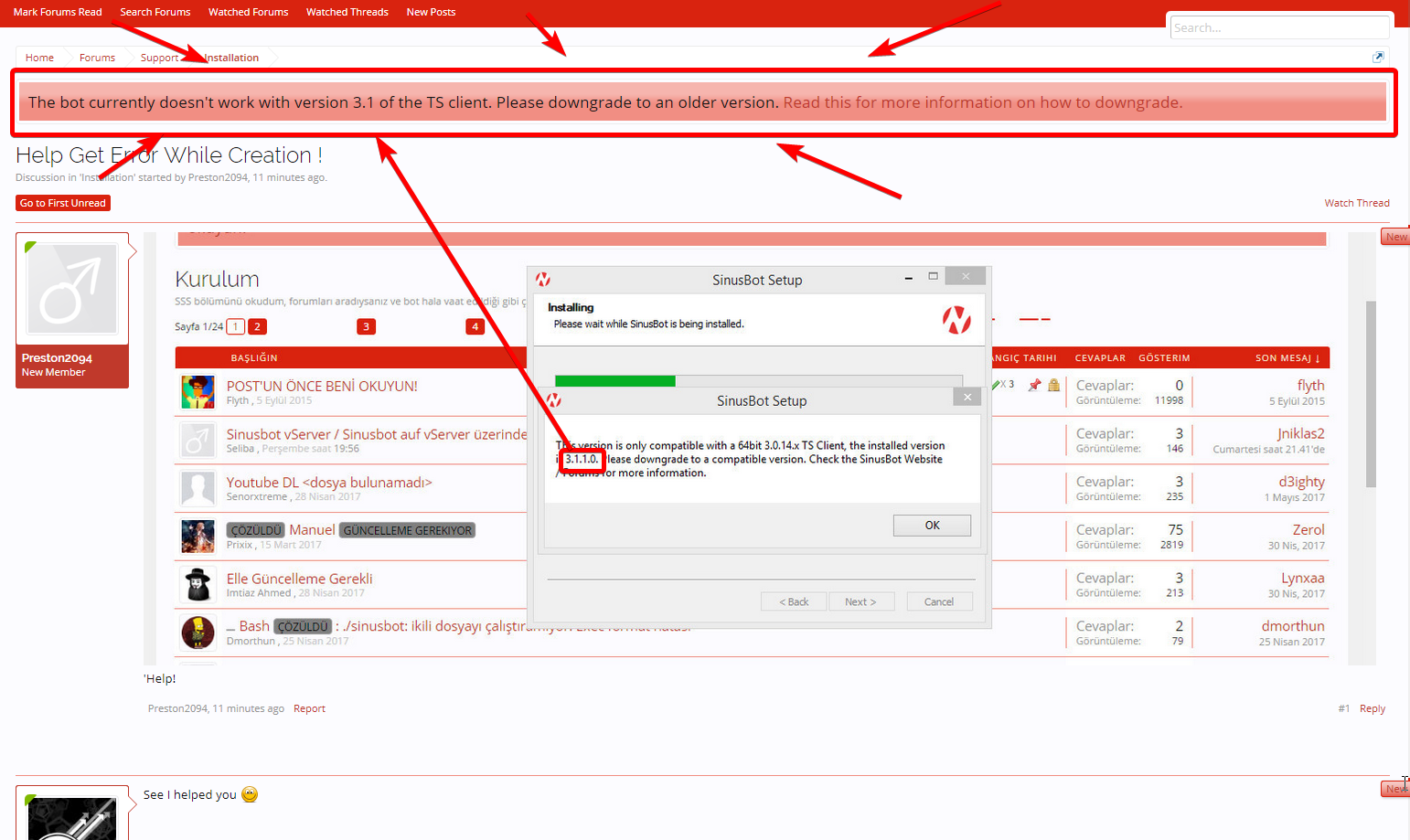
Task: Select page 2 in Kurulum pagination
Action: [257, 326]
